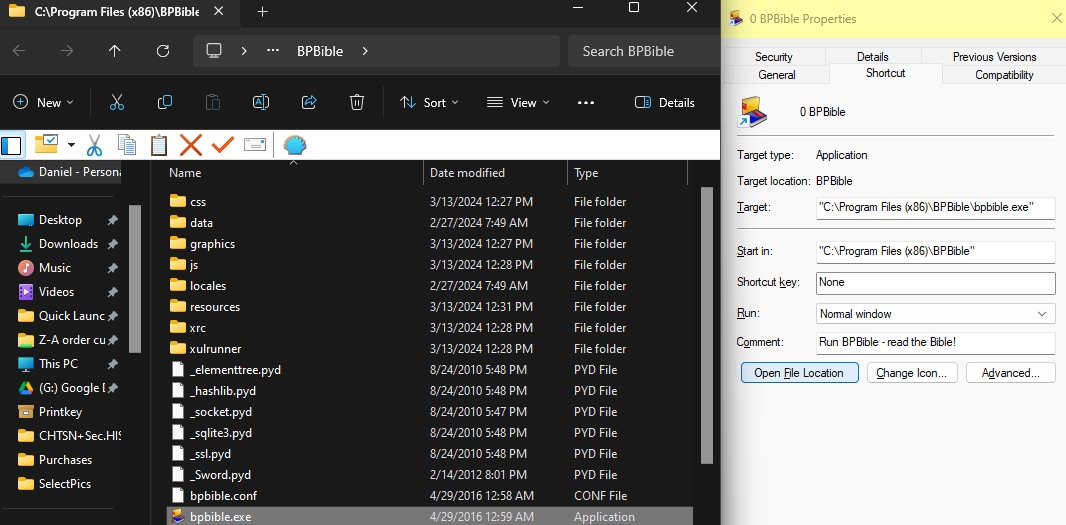Switch to the Compatibility tab

(1003, 75)
